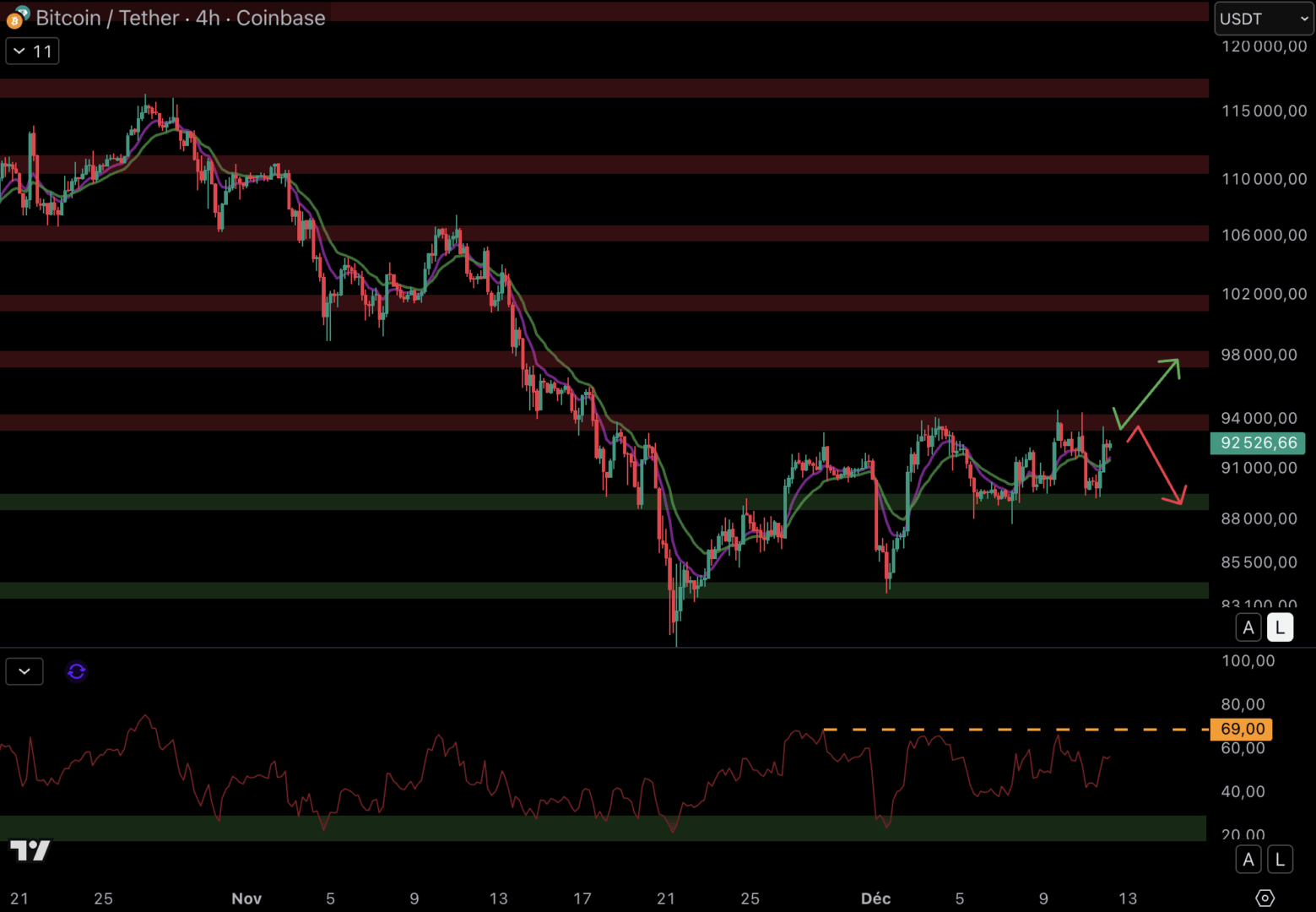Open the USDT currency dropdown
The width and height of the screenshot is (1316, 912).
(1263, 19)
